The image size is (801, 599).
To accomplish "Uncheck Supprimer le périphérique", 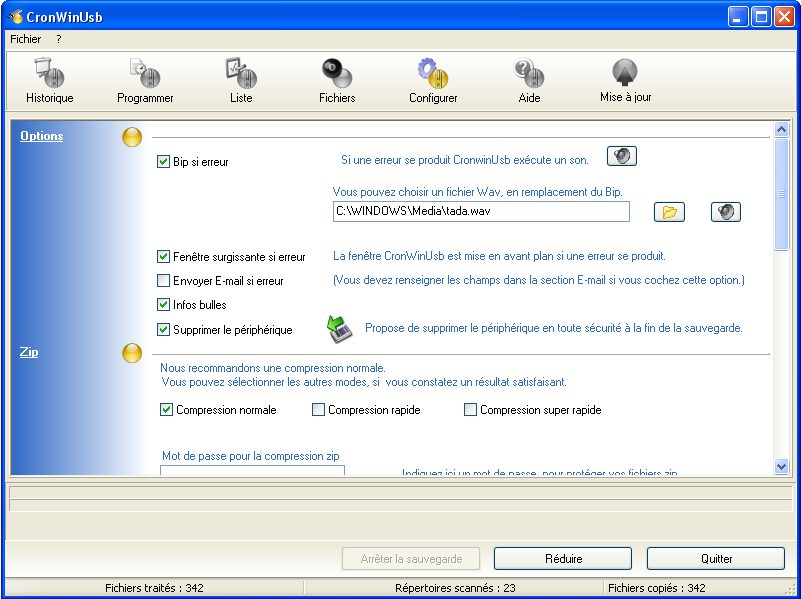I will click(x=163, y=329).
